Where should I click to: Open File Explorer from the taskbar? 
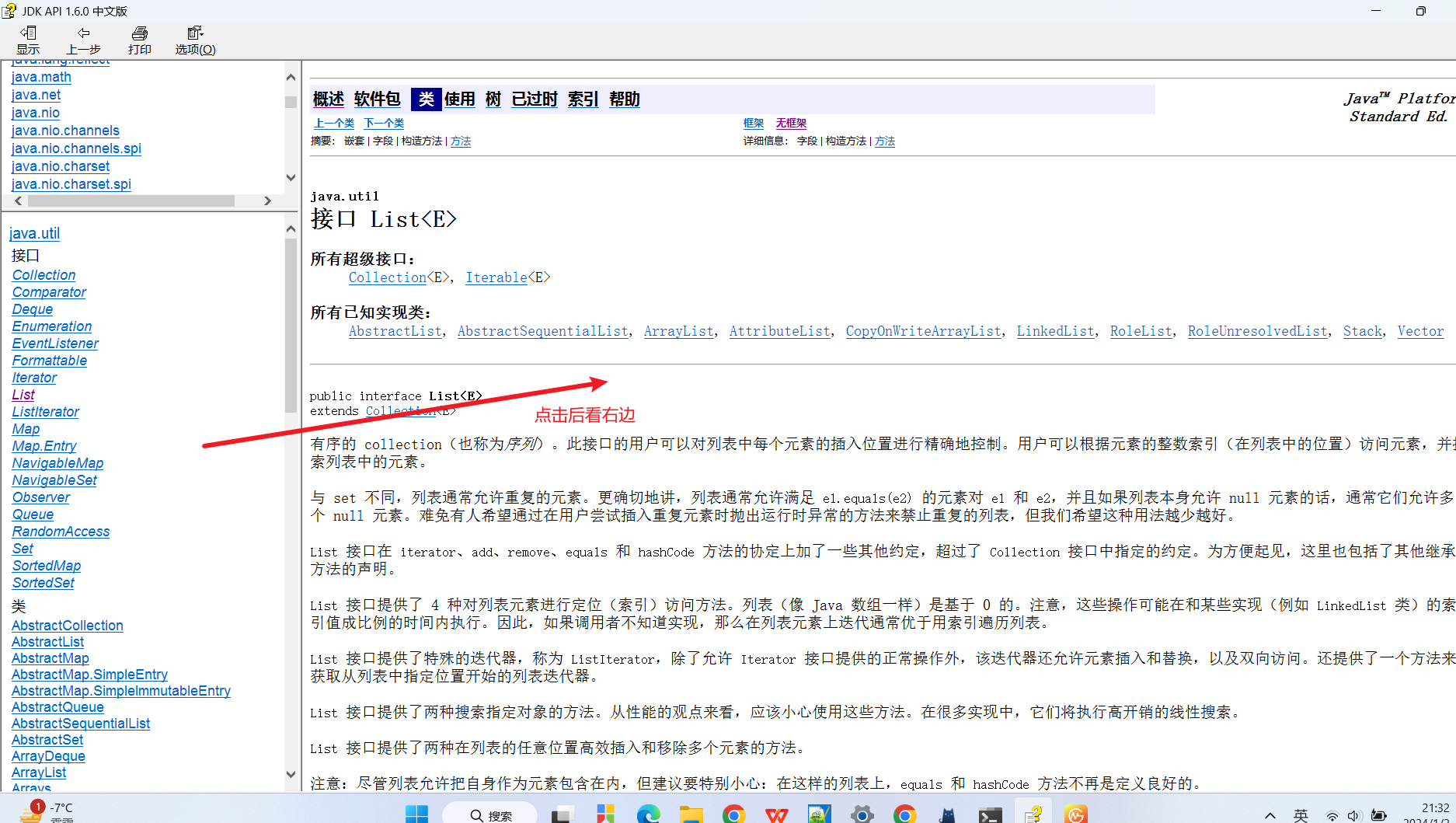point(691,814)
